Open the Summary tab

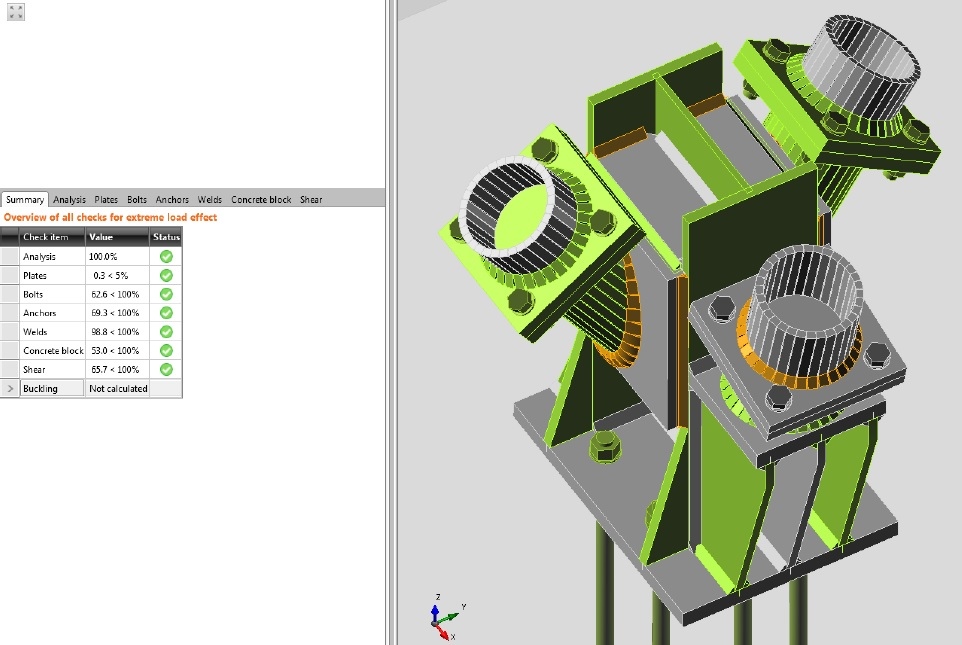click(25, 199)
